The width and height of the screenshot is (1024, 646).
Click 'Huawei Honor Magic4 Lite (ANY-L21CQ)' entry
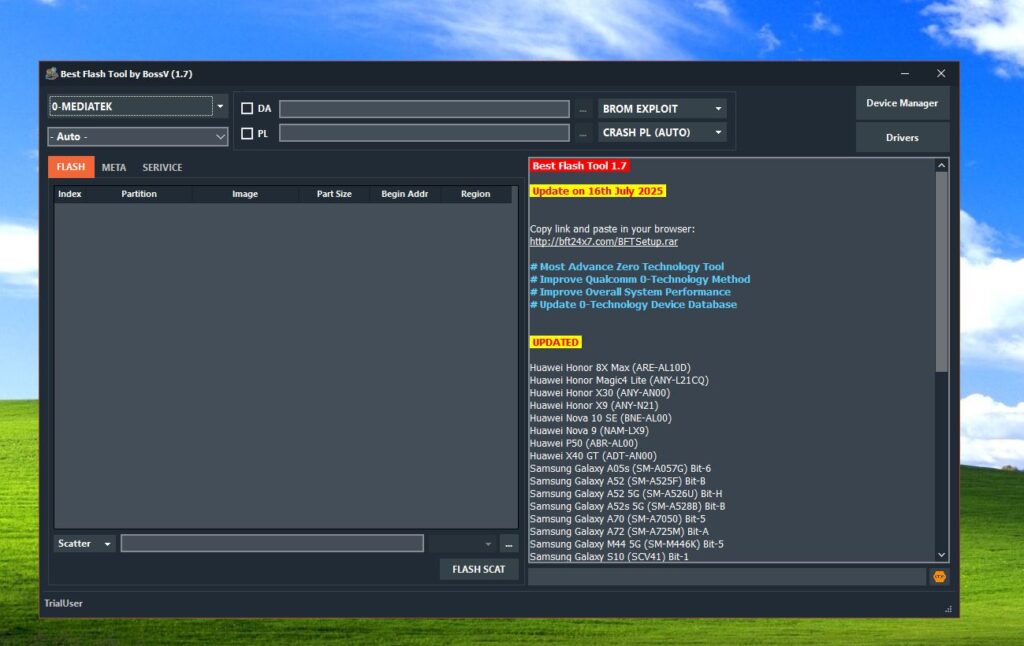(619, 380)
